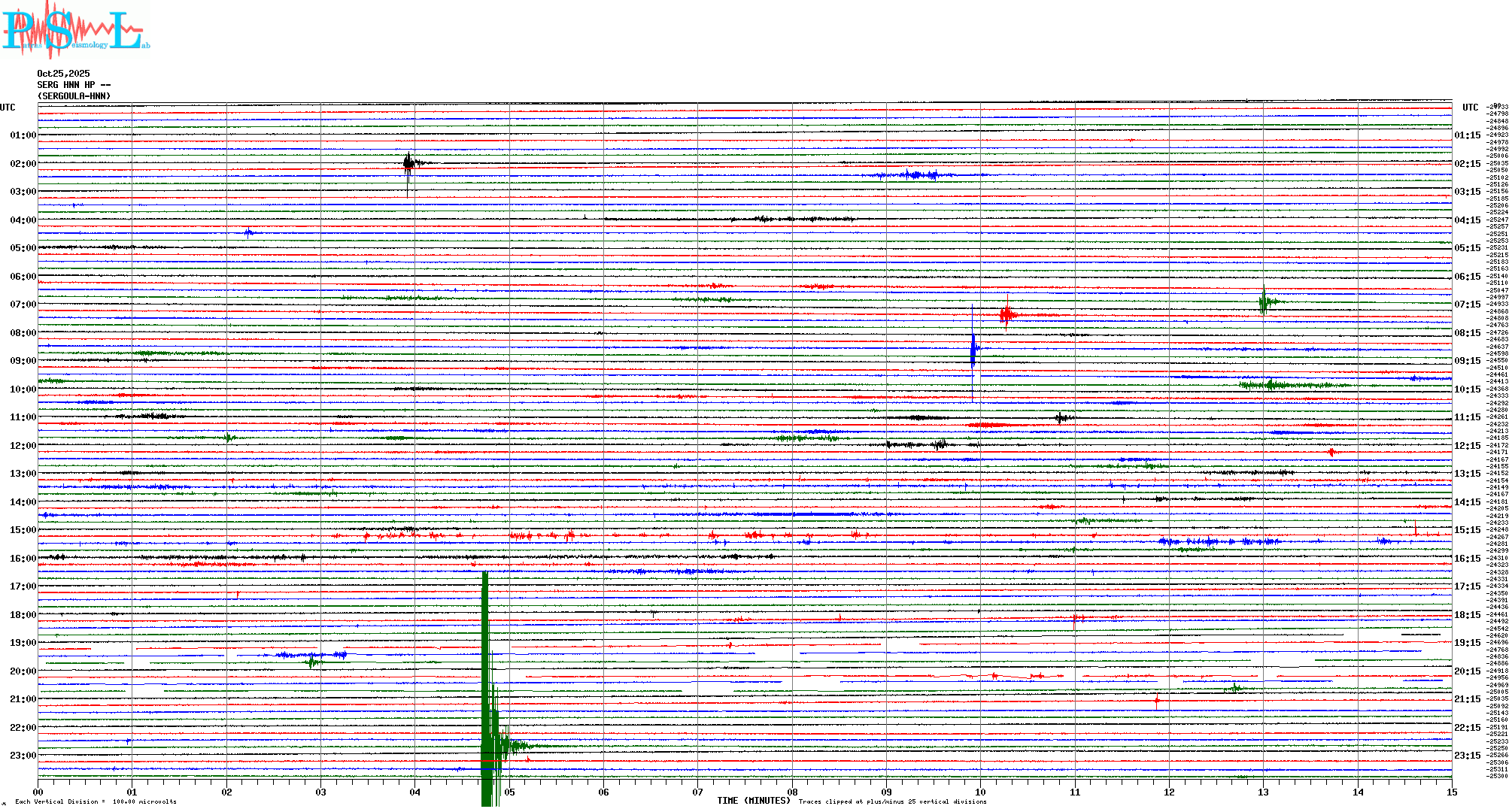
Task: Click the minute 05 tick on bottom axis
Action: tap(509, 792)
